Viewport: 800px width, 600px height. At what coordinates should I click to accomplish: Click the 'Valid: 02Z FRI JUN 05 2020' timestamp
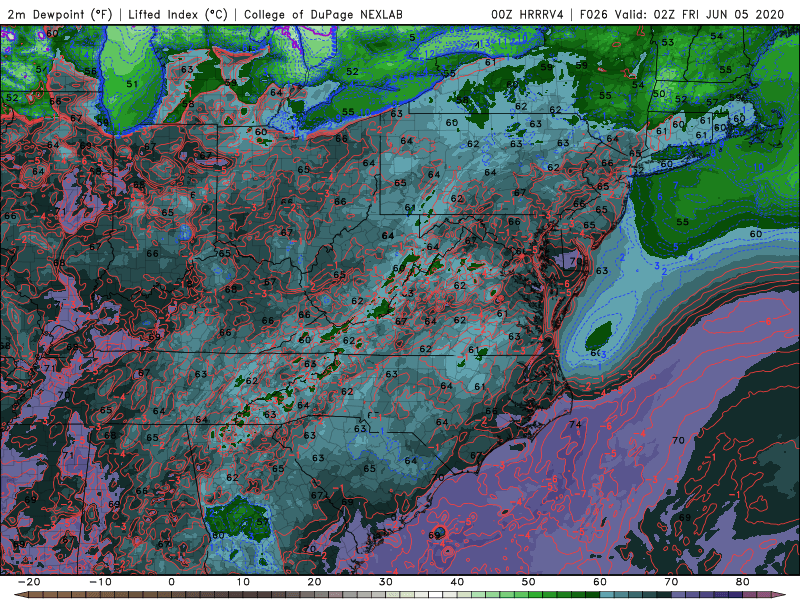coord(699,15)
